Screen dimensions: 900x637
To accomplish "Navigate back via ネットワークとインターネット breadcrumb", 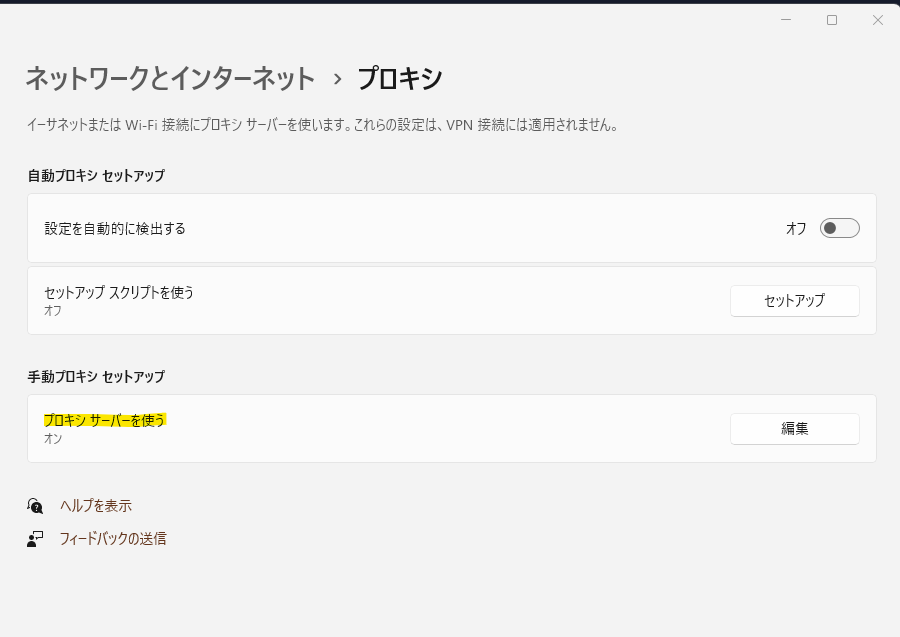I will (x=170, y=78).
